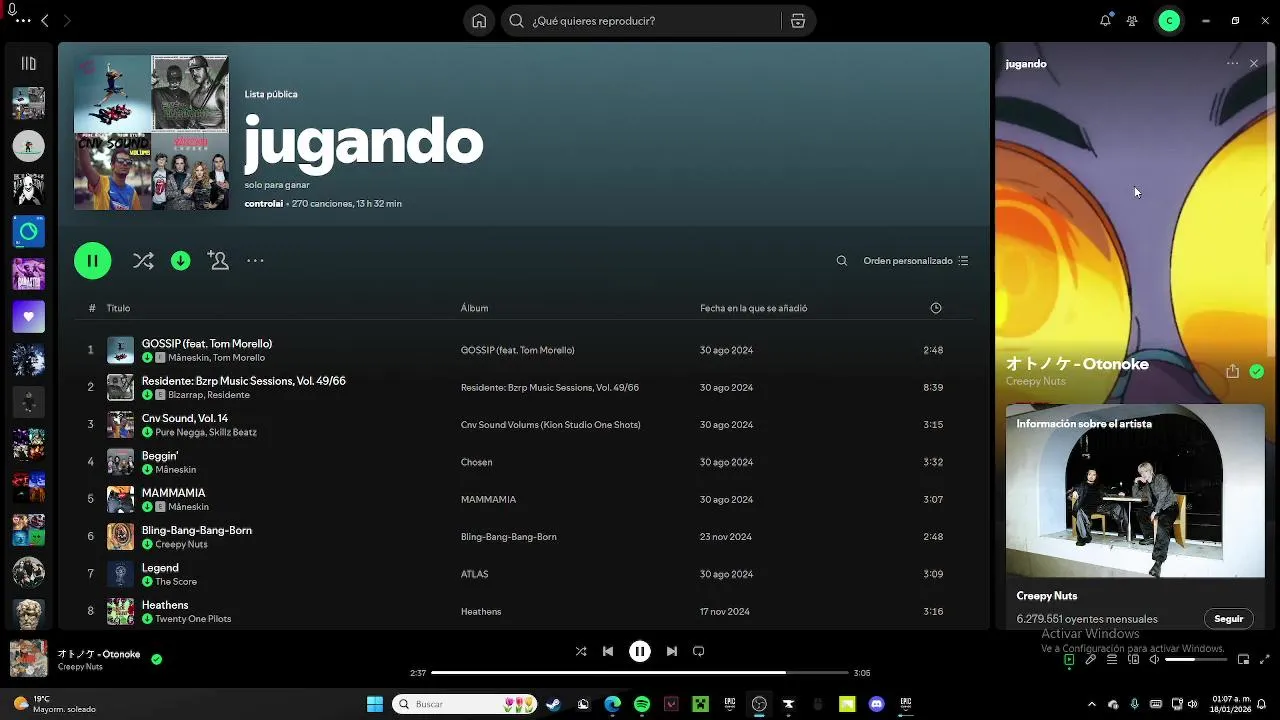Toggle the saved checkmark in the bottom player bar
Image resolution: width=1280 pixels, height=720 pixels.
pyautogui.click(x=156, y=659)
